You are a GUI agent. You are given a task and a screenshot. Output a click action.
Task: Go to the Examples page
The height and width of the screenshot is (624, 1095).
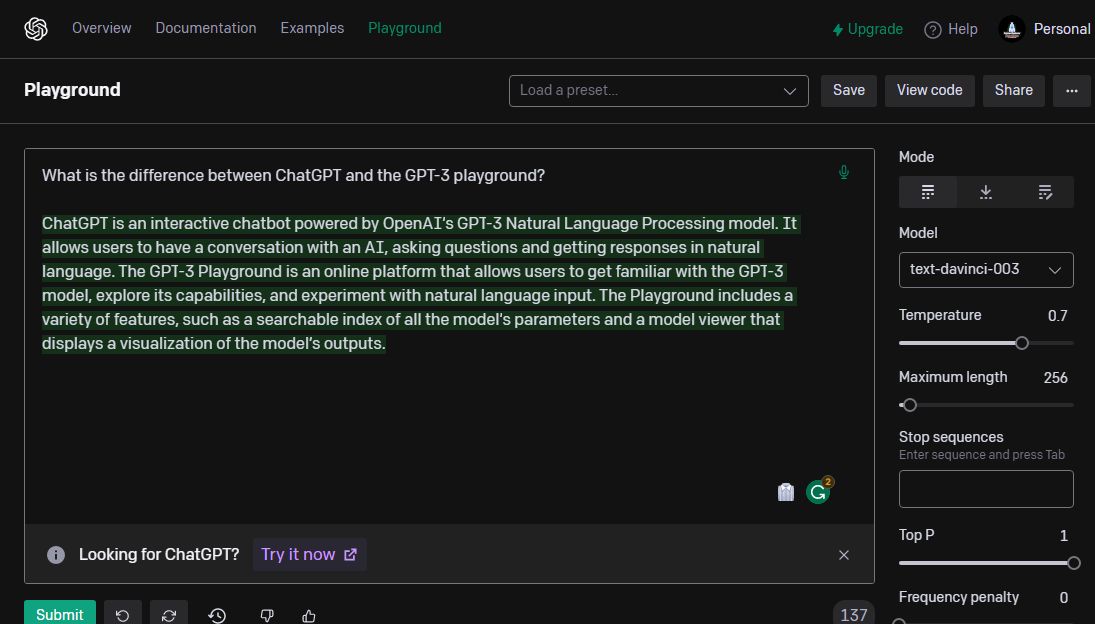click(312, 29)
